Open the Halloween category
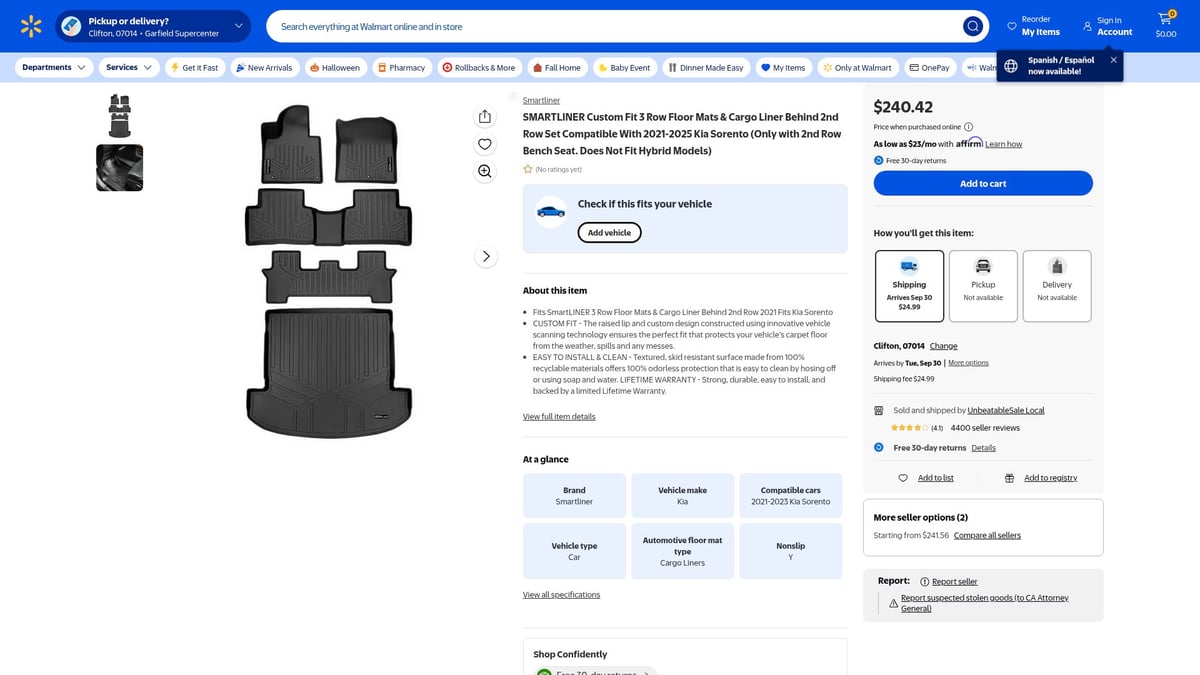1200x675 pixels. click(x=335, y=68)
